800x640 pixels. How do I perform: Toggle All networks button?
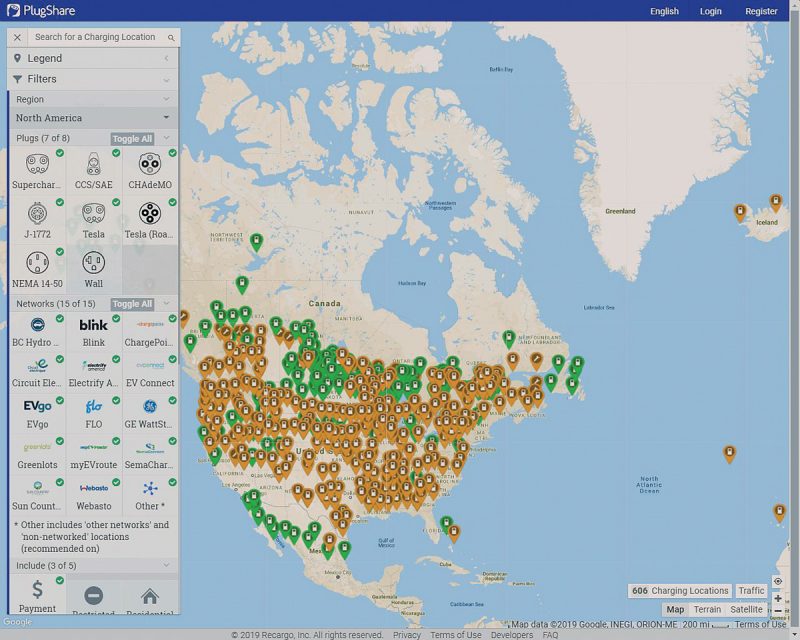[132, 304]
